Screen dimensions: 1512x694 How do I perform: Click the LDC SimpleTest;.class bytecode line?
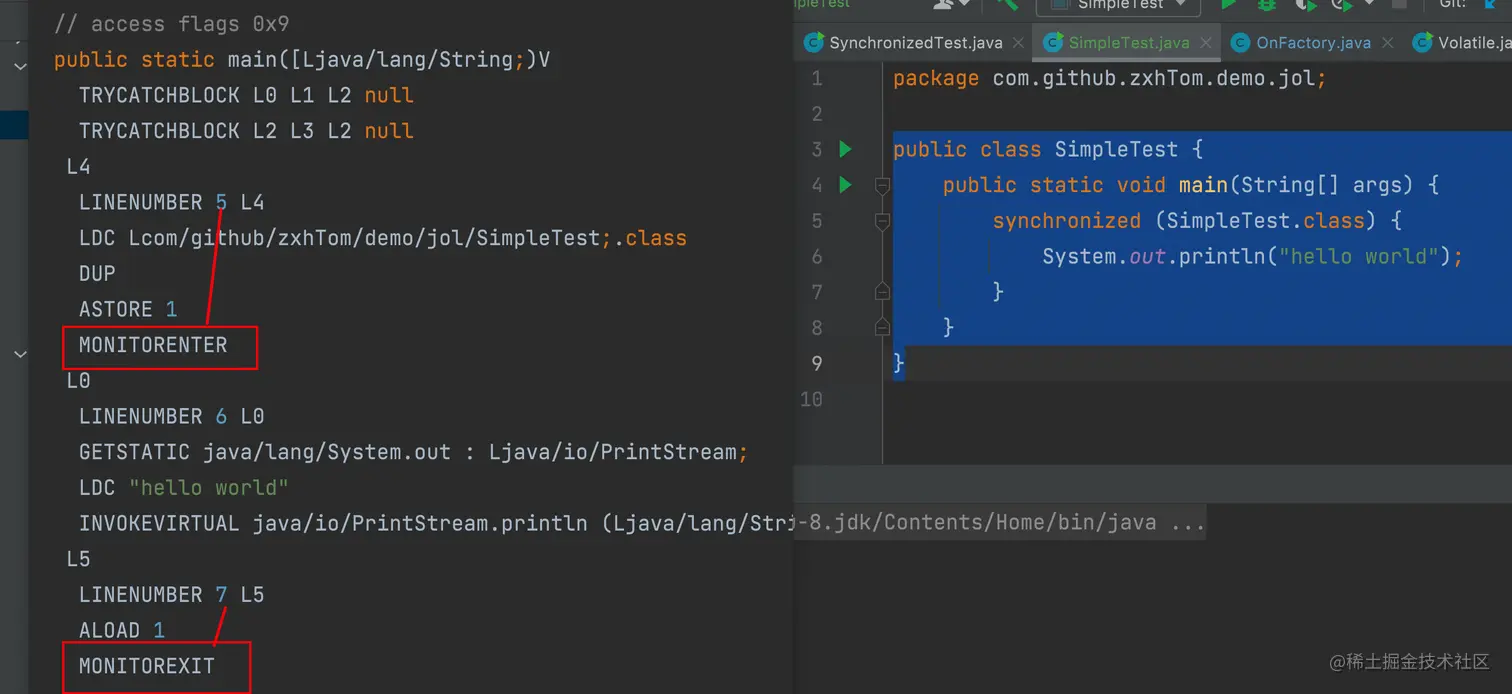[x=383, y=238]
